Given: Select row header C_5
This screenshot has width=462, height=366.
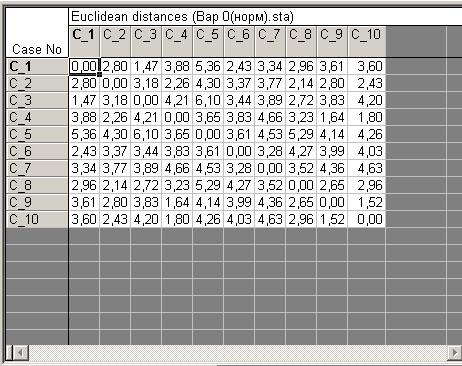Looking at the screenshot, I should pos(37,134).
